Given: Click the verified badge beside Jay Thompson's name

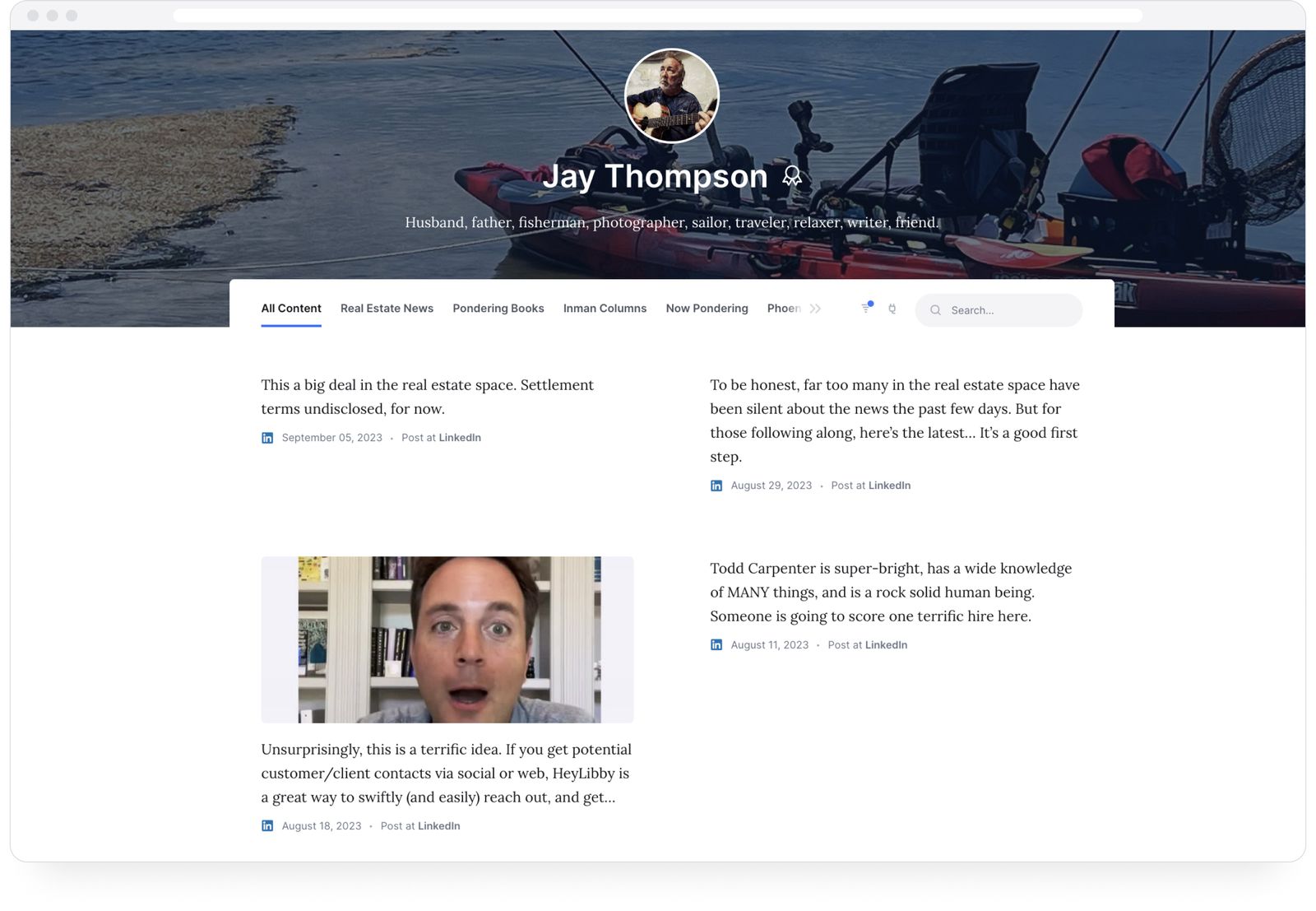Looking at the screenshot, I should pos(792,175).
